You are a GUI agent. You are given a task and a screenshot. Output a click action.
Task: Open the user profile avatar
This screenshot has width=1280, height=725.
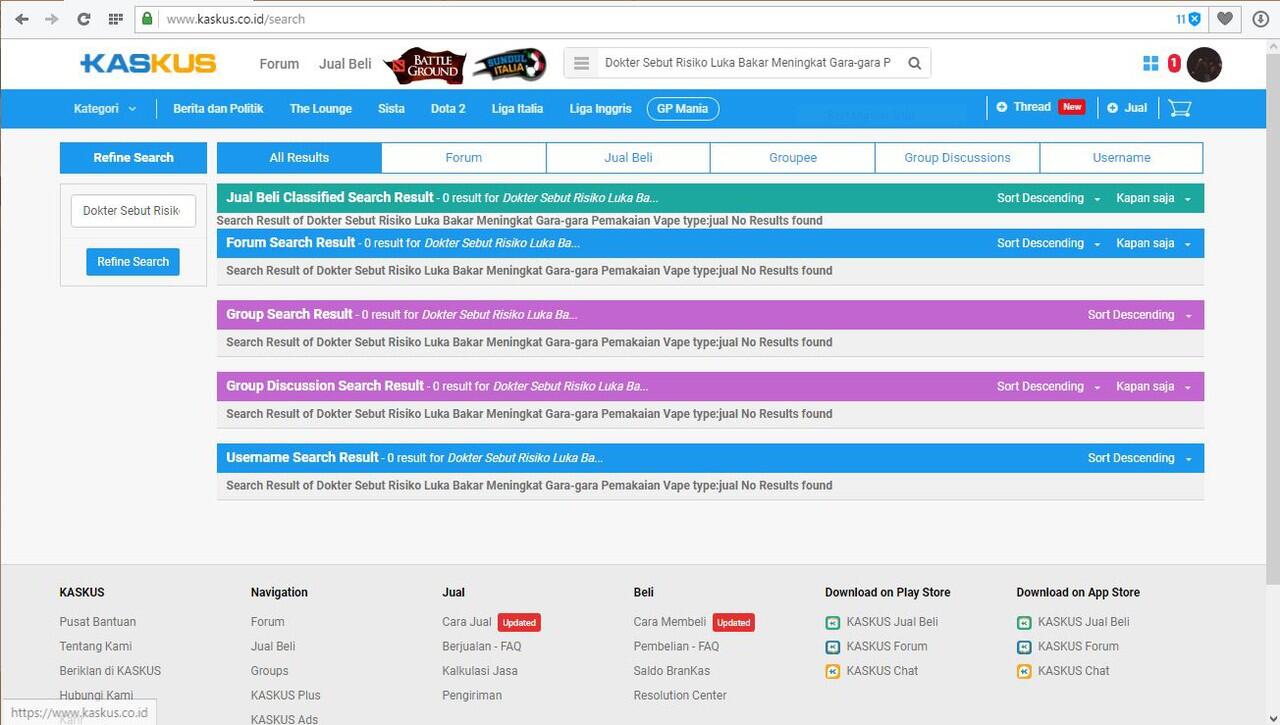1204,64
